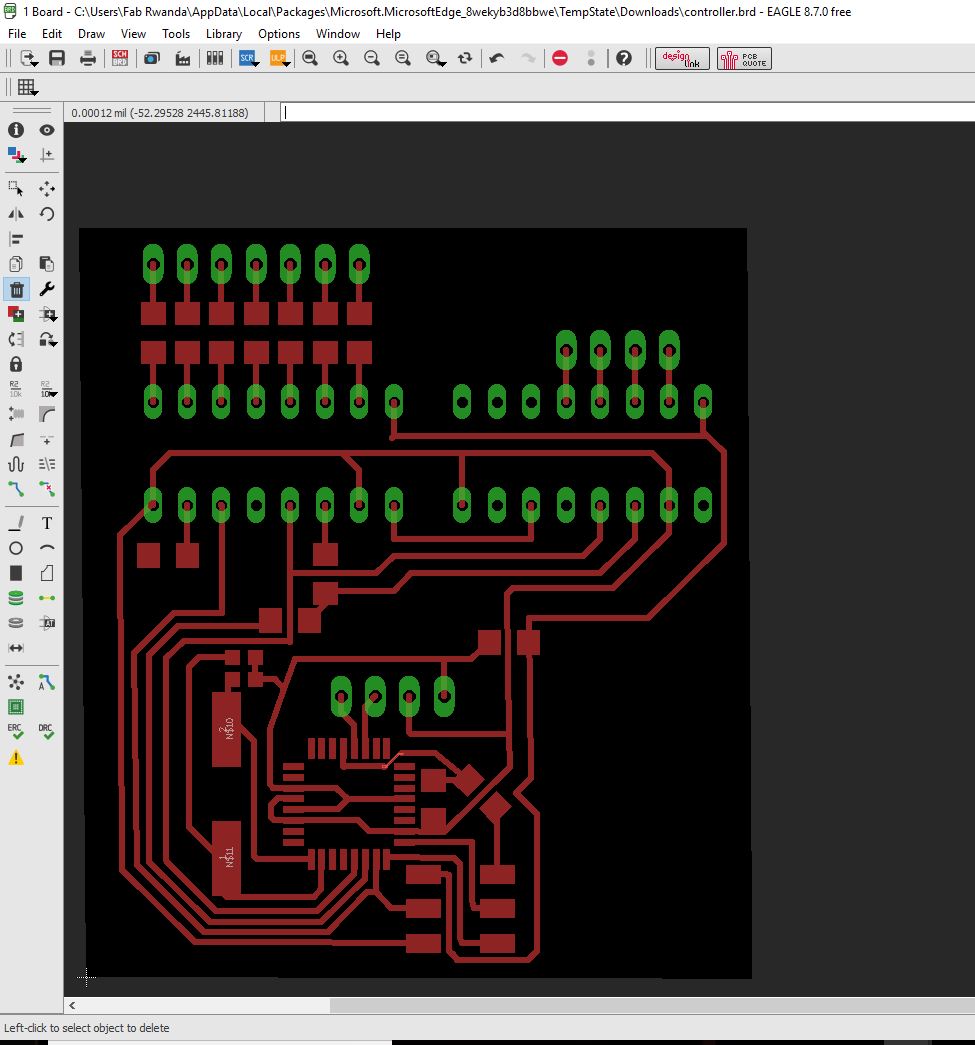Select the Delete trash tool
The width and height of the screenshot is (975, 1045).
tap(16, 289)
